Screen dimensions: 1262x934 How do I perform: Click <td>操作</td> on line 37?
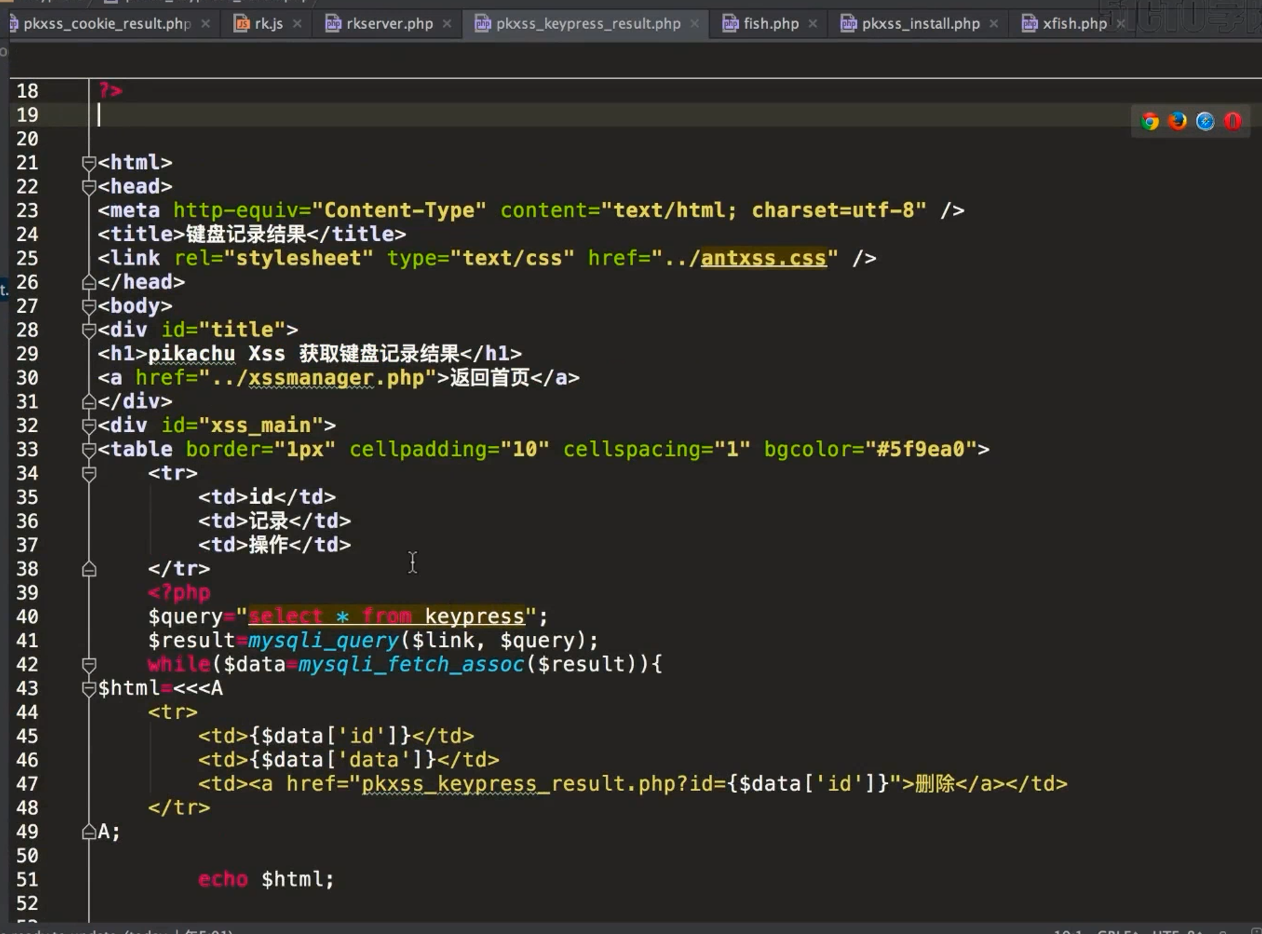(274, 545)
